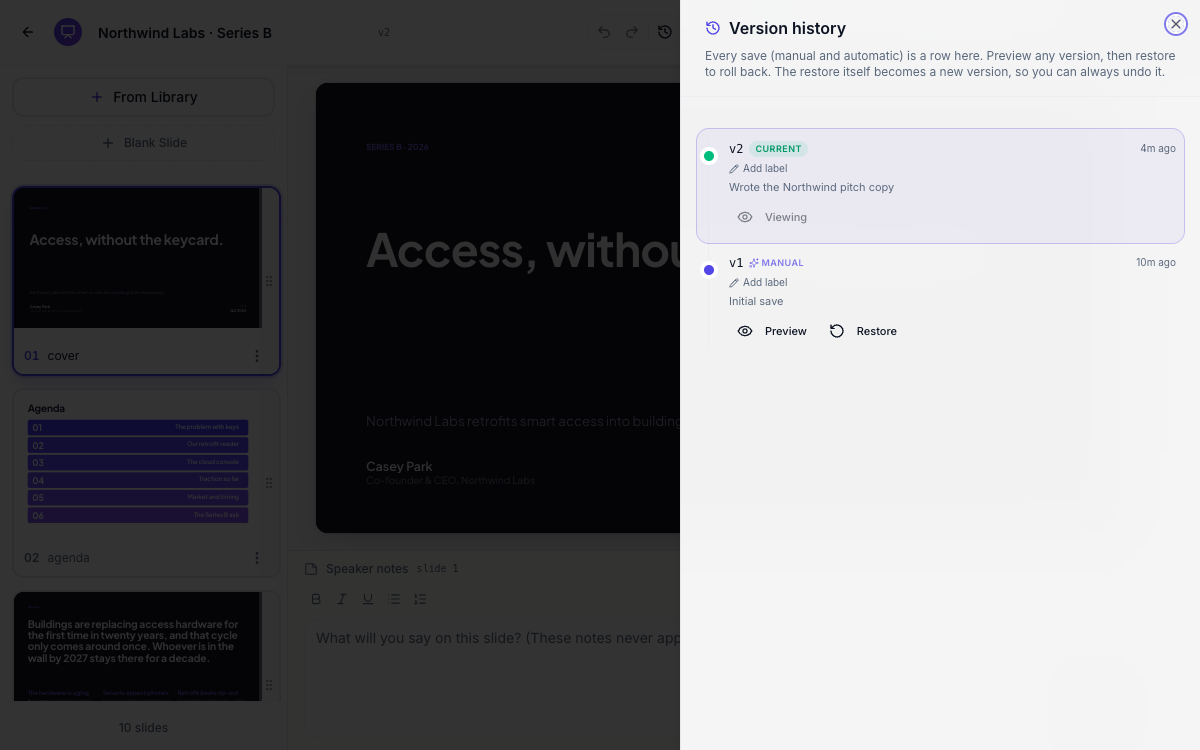Restore version v1

(863, 331)
